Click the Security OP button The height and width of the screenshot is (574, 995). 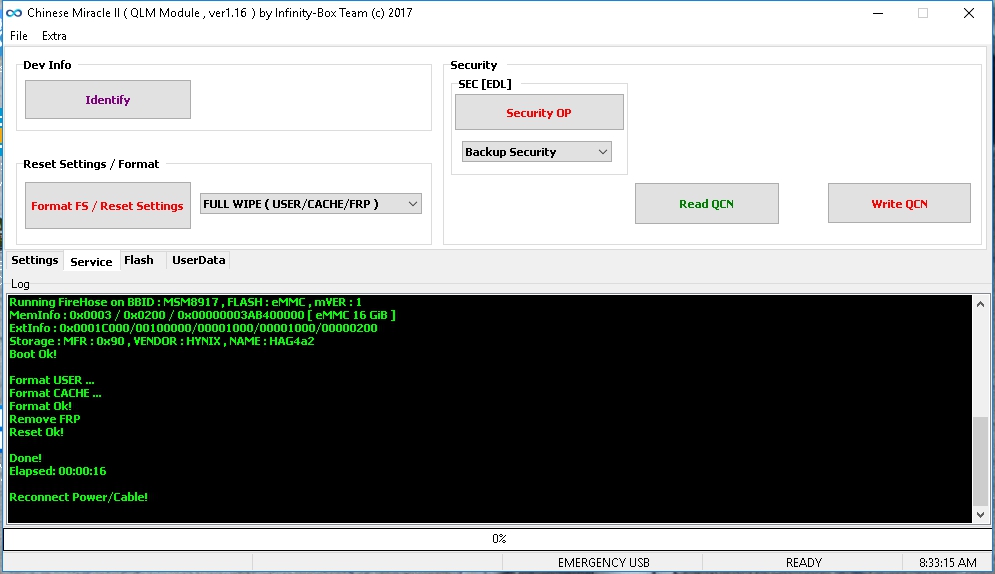point(539,112)
